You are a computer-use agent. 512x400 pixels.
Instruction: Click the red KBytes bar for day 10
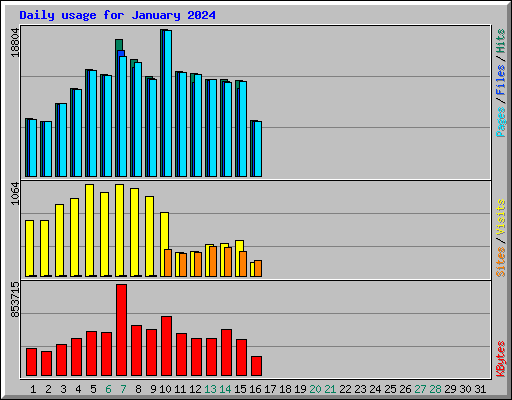[166, 346]
